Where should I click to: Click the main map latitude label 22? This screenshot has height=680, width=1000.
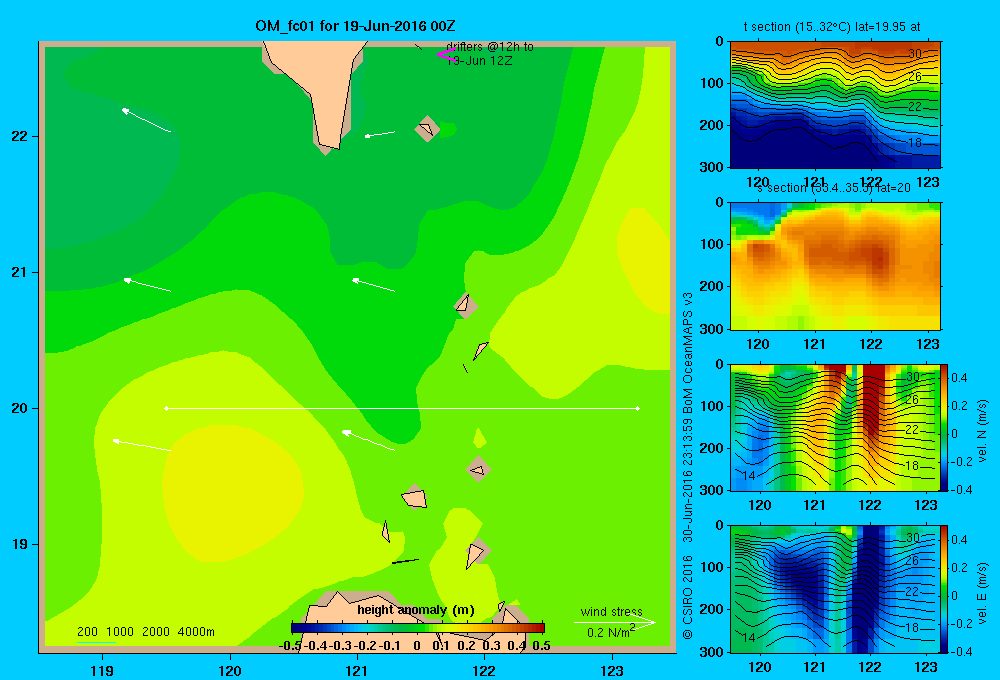tap(20, 136)
